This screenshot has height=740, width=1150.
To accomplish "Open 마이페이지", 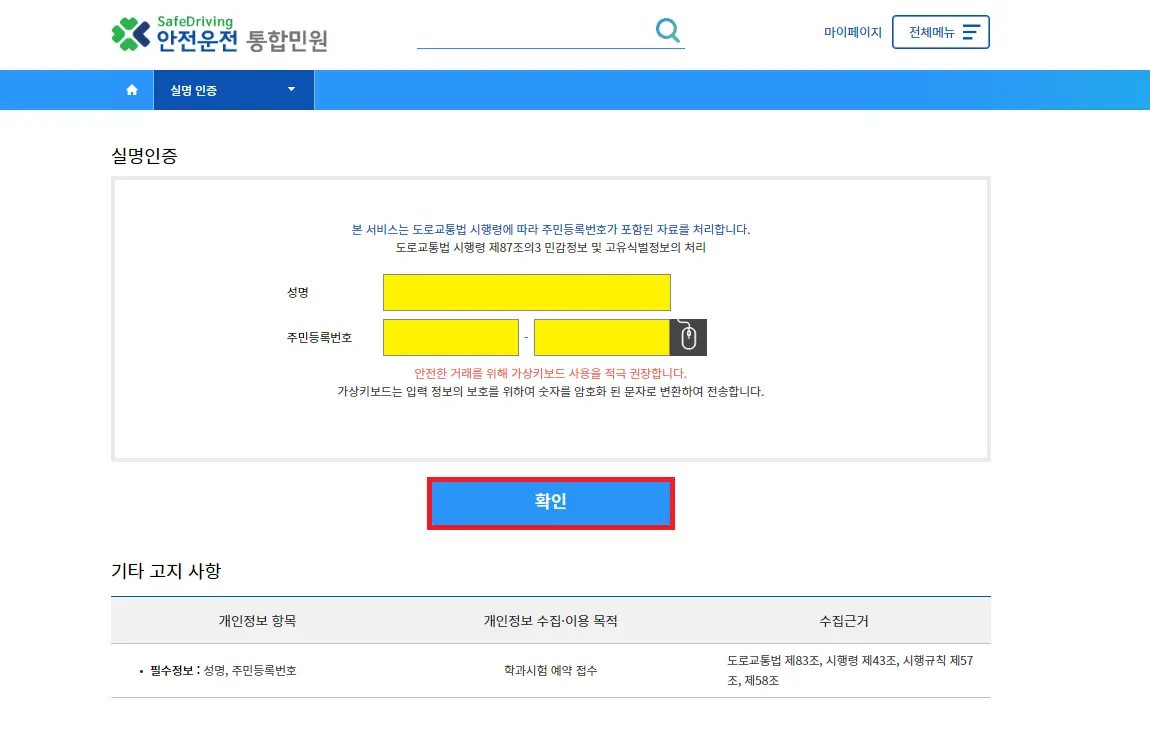I will tap(854, 32).
